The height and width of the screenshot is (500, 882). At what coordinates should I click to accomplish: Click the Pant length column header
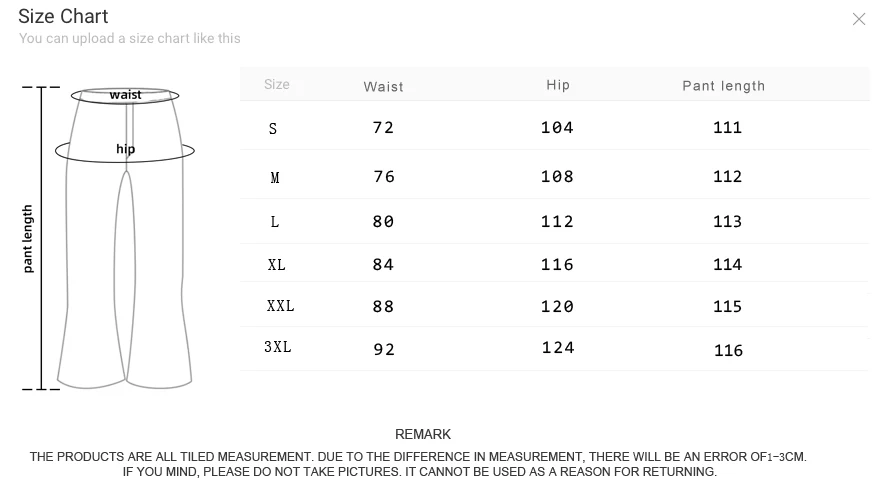point(723,86)
